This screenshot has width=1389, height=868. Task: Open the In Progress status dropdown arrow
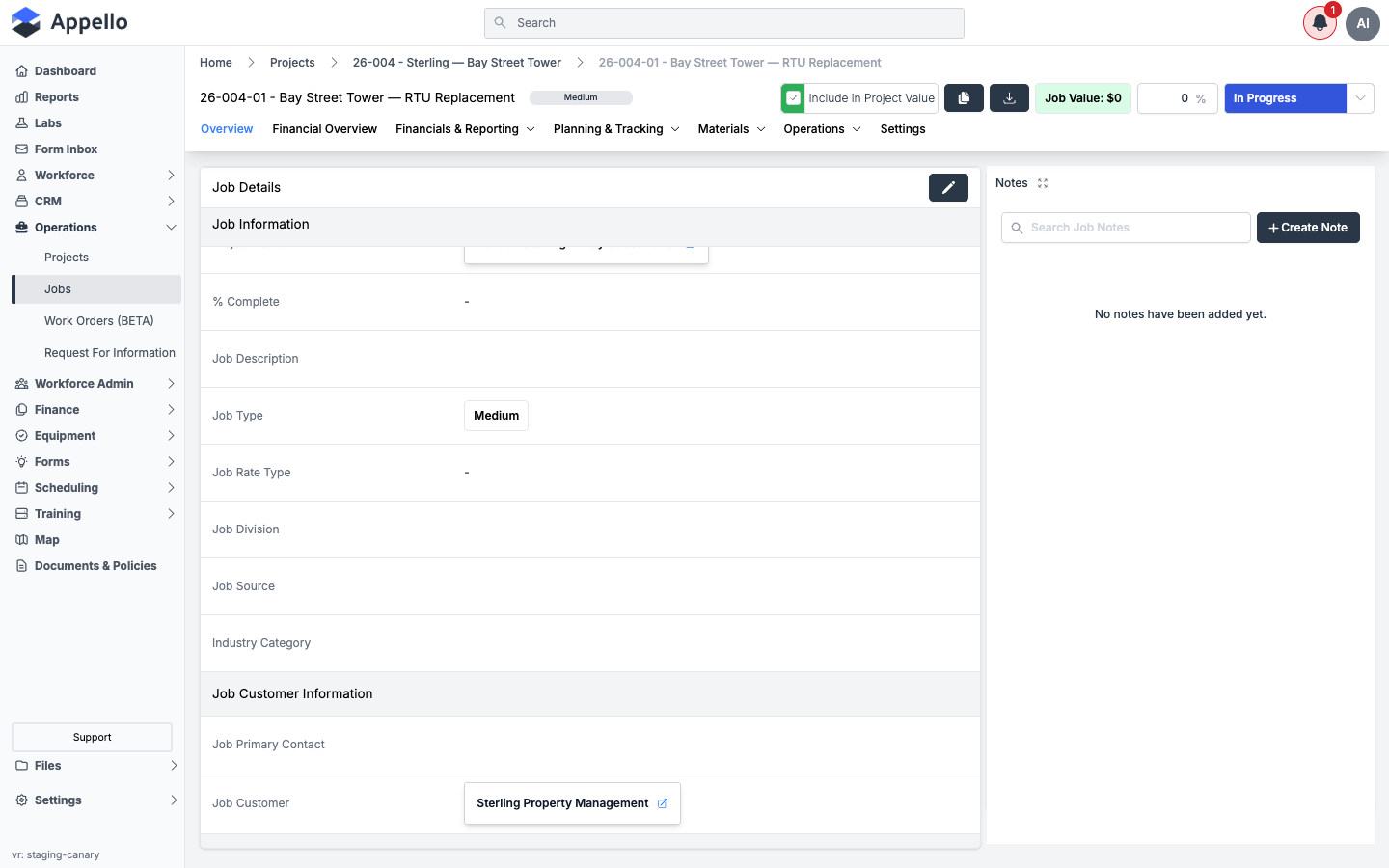1360,98
